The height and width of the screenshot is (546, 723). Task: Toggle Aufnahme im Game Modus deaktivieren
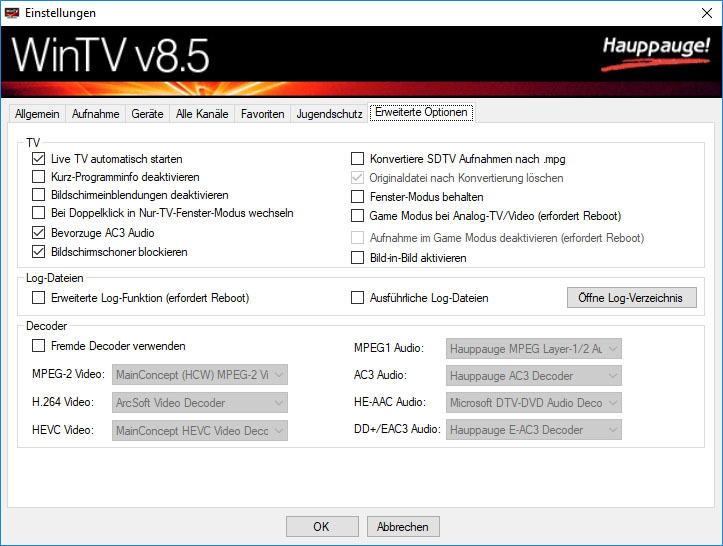[357, 237]
